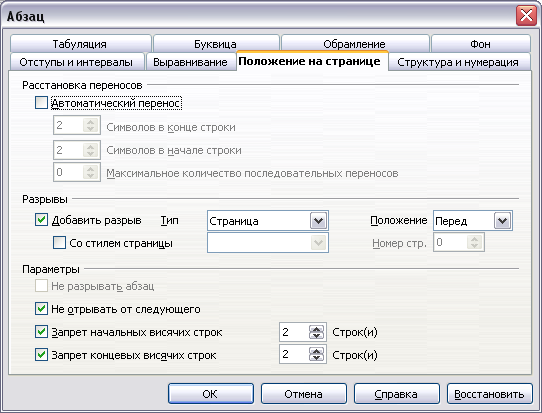Select the Положение на странице tab
This screenshot has height=413, width=542.
click(312, 61)
